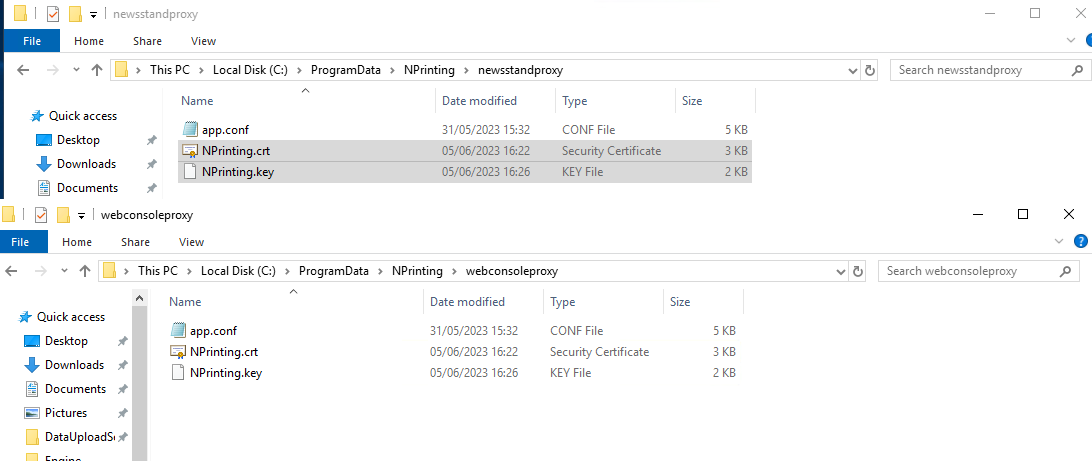Viewport: 1092px width, 461px height.
Task: Open File tab in webconsoleproxy window
Action: pyautogui.click(x=20, y=242)
